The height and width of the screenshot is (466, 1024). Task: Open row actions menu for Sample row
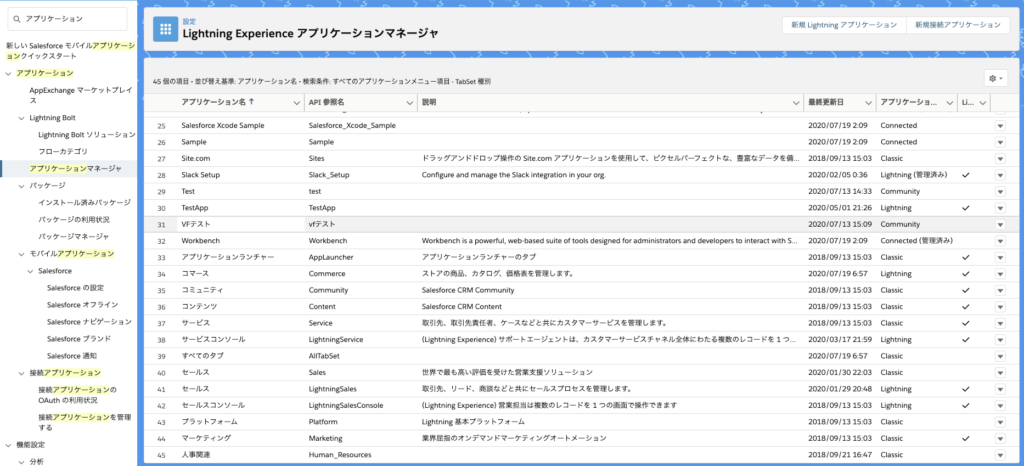tap(1000, 142)
